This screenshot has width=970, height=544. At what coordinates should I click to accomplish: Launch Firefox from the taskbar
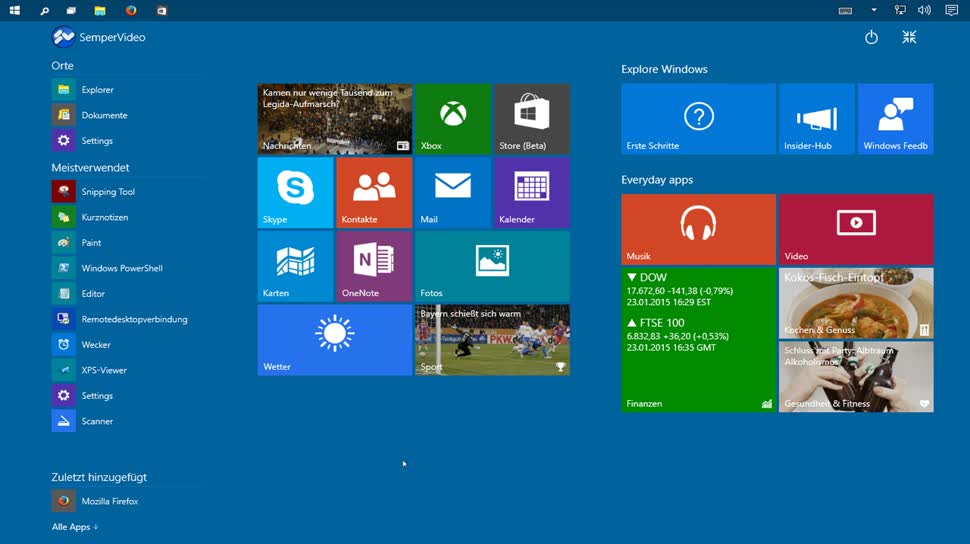131,11
